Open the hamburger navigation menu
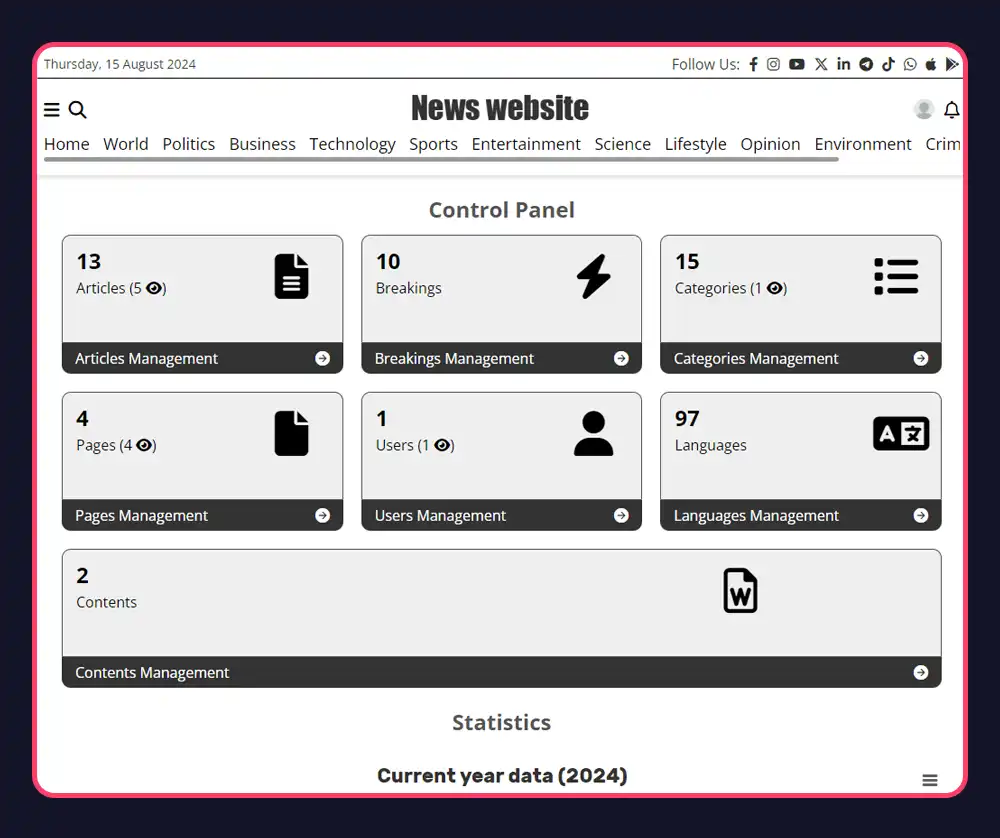 51,110
